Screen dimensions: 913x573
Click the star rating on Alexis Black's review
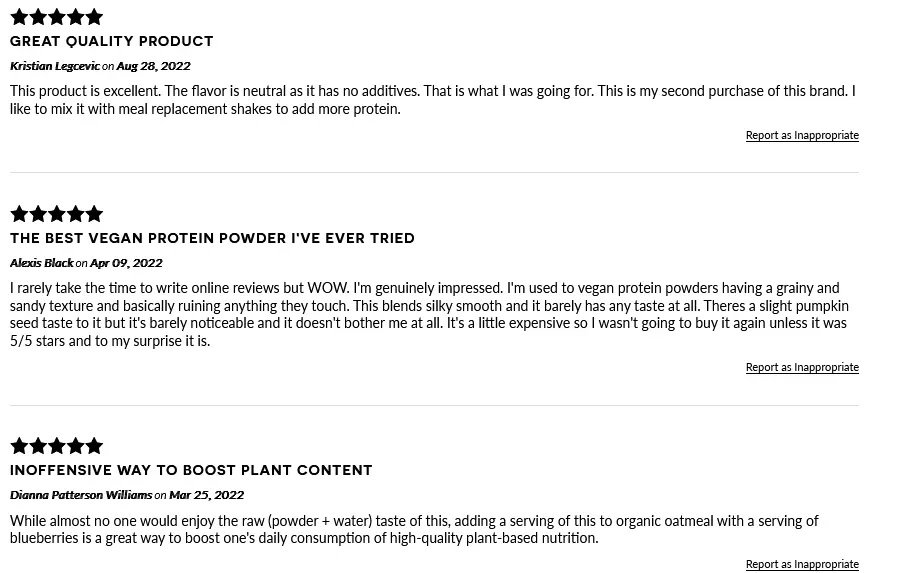pyautogui.click(x=56, y=214)
